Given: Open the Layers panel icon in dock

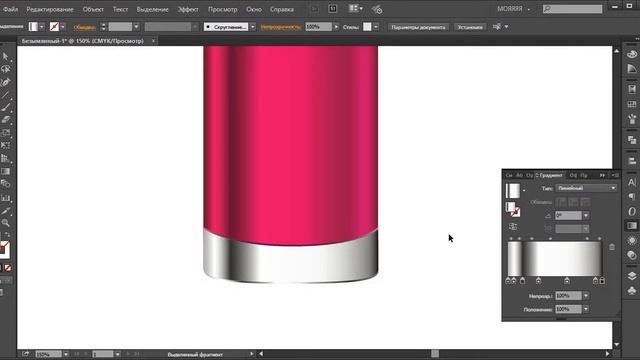Looking at the screenshot, I should (632, 276).
